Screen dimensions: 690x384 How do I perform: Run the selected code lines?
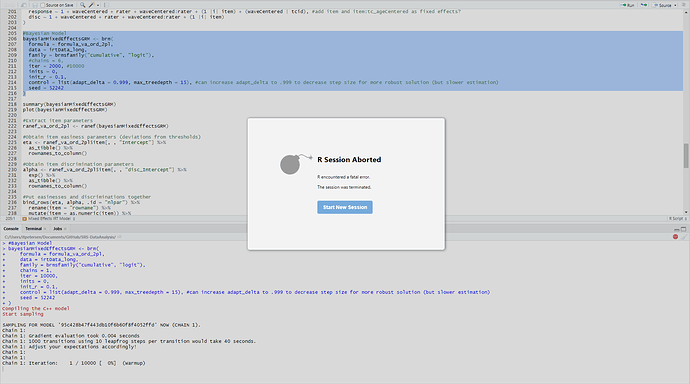pos(628,5)
